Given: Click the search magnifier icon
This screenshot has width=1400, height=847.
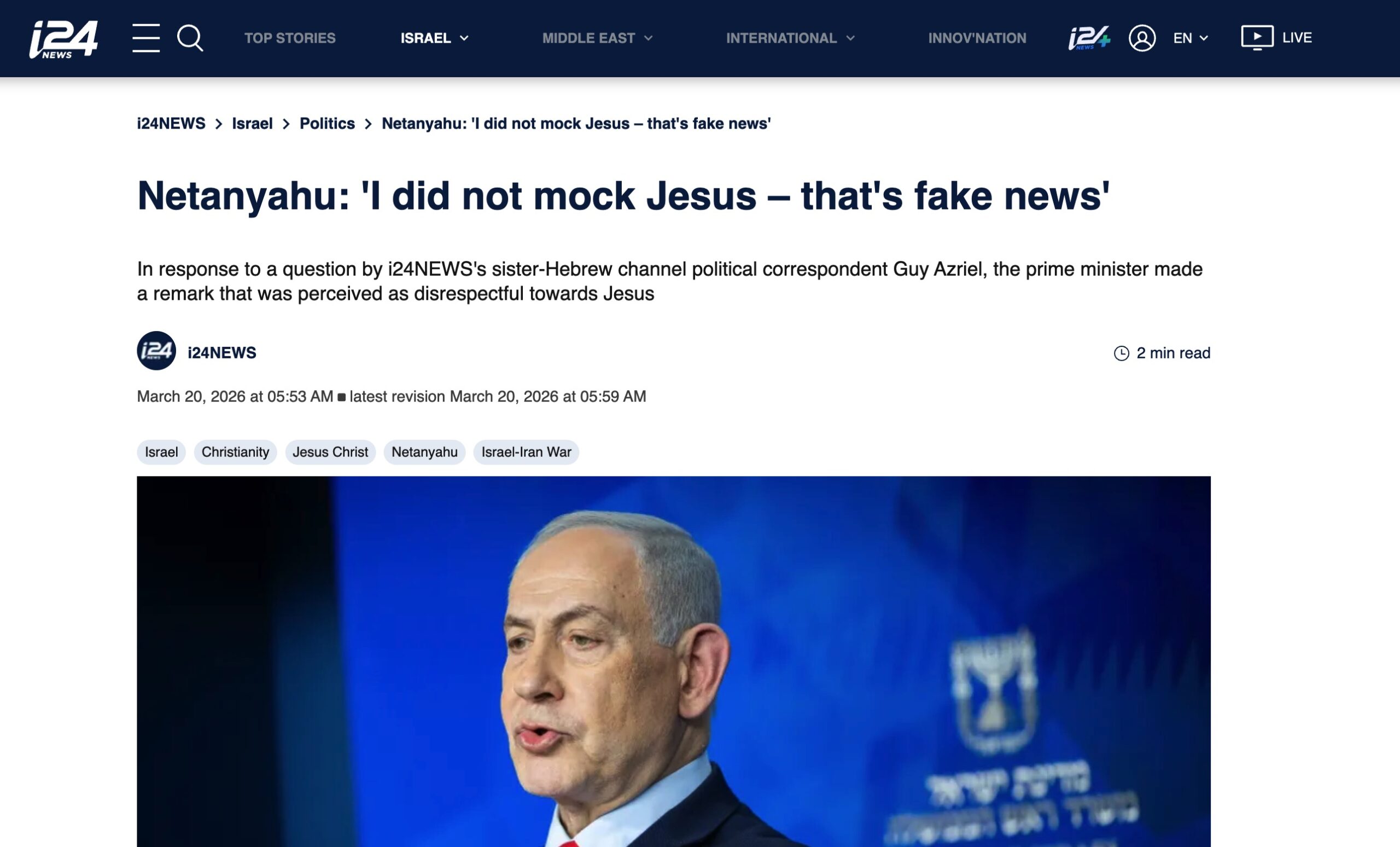Looking at the screenshot, I should coord(190,38).
